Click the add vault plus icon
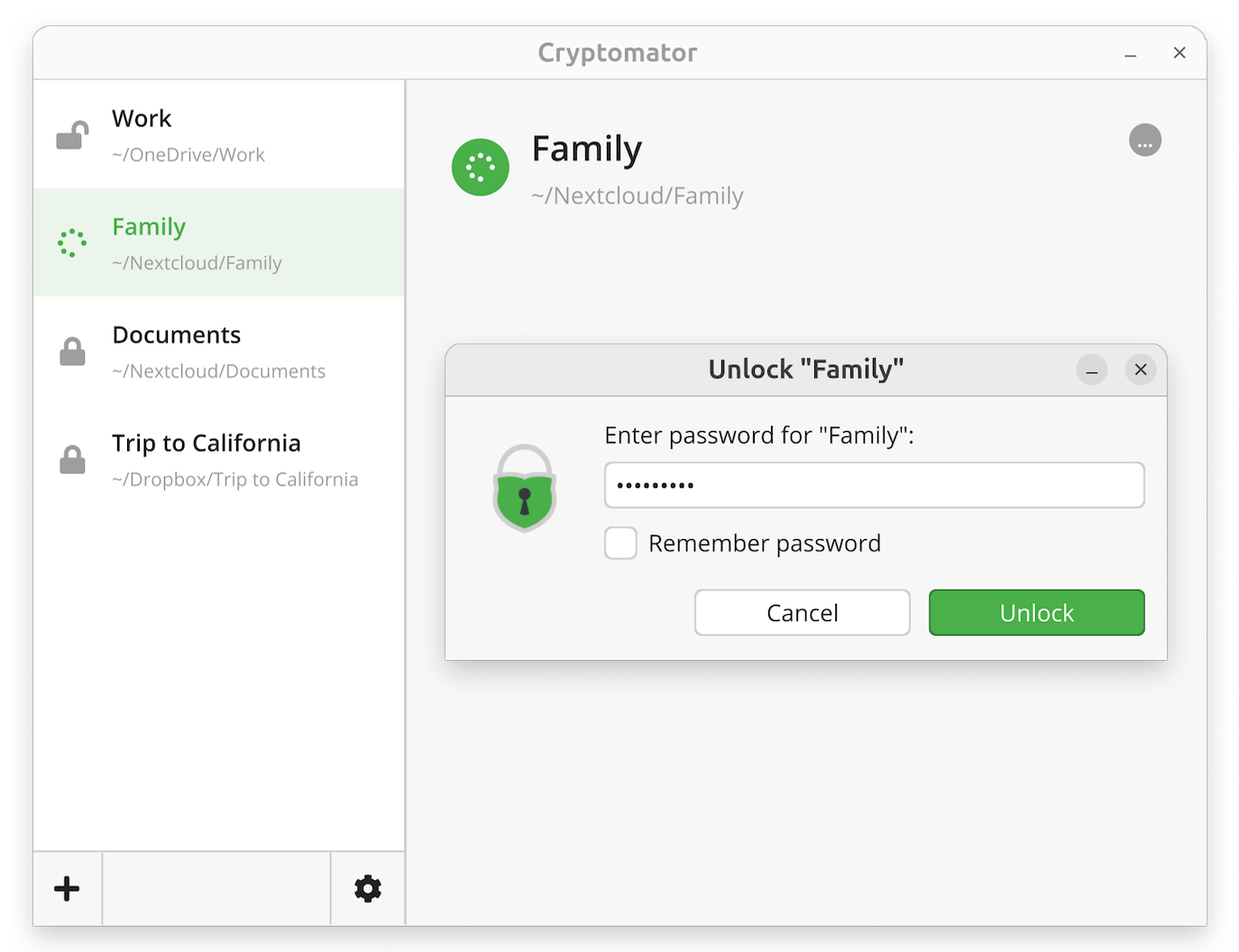The height and width of the screenshot is (952, 1239). coord(67,889)
